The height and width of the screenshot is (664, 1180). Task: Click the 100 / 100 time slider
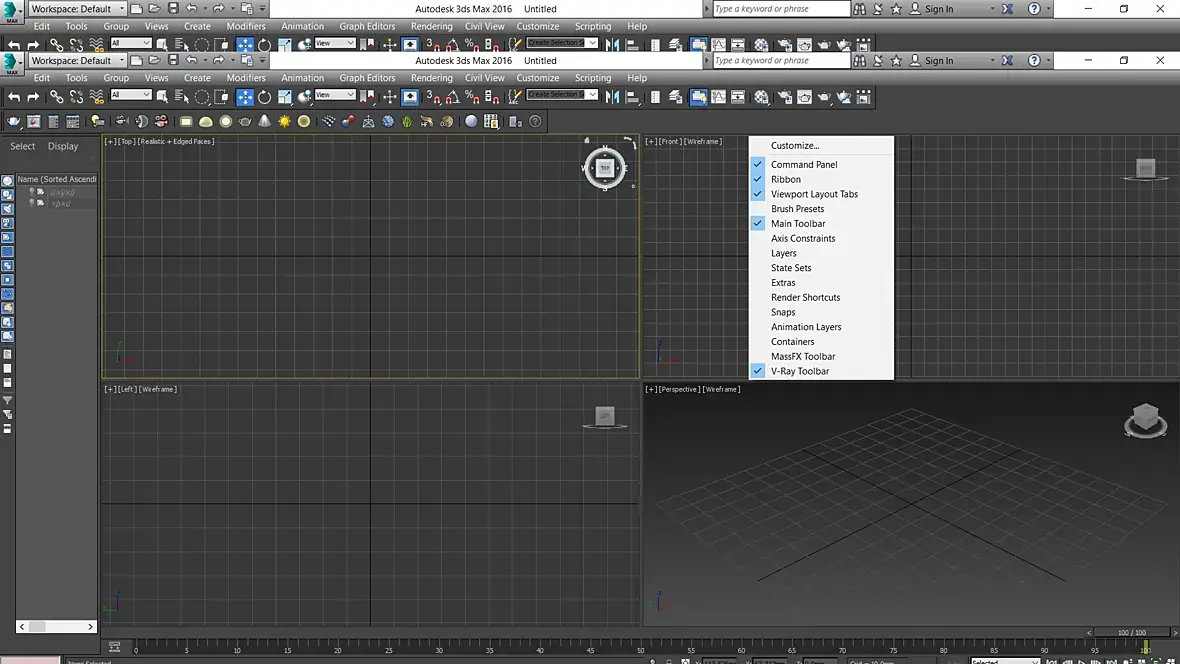(1131, 632)
